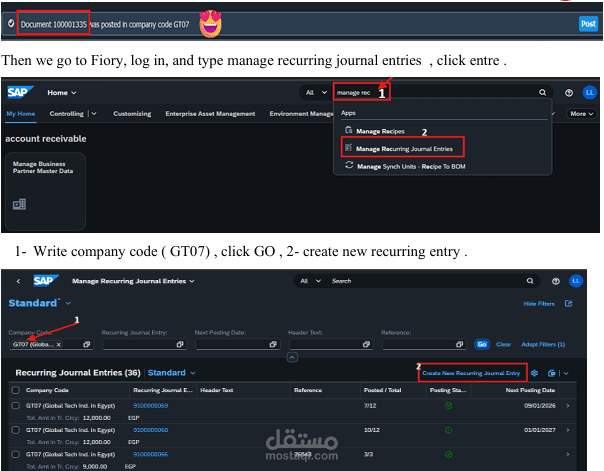The image size is (604, 471).
Task: Open the help icon in Home header
Action: 569,93
